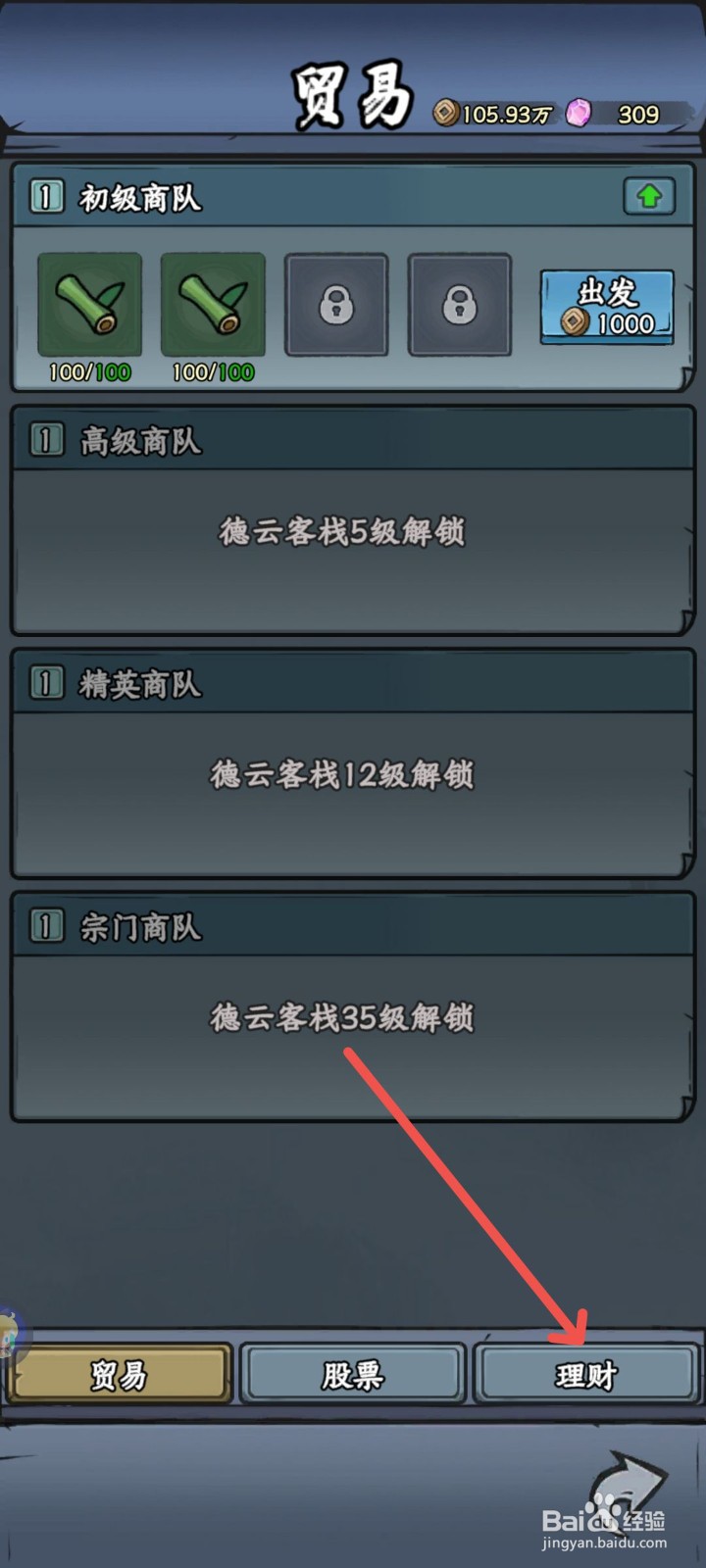Tap the 高级商队 locked panel
Image resolution: width=706 pixels, height=1568 pixels.
(352, 521)
